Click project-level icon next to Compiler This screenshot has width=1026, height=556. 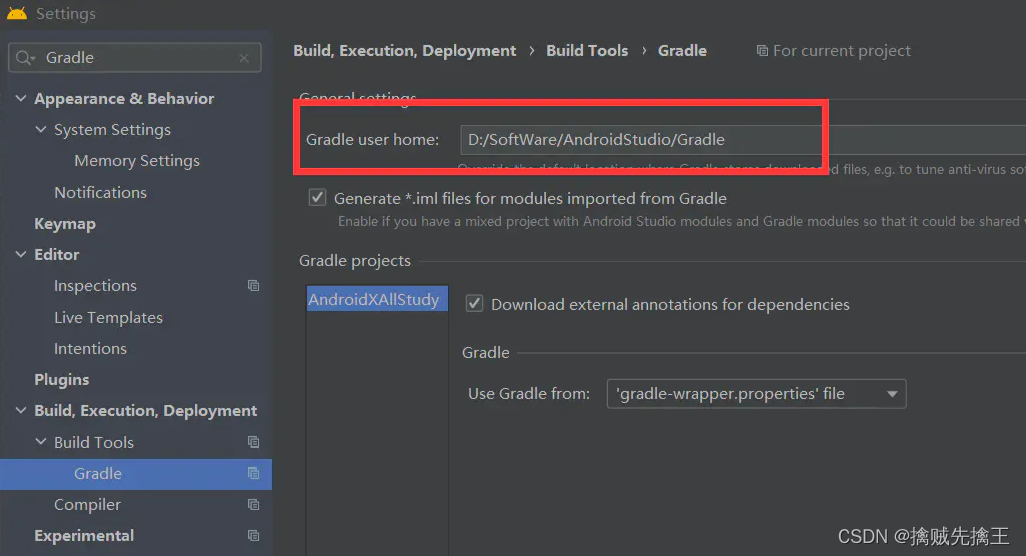pyautogui.click(x=253, y=504)
